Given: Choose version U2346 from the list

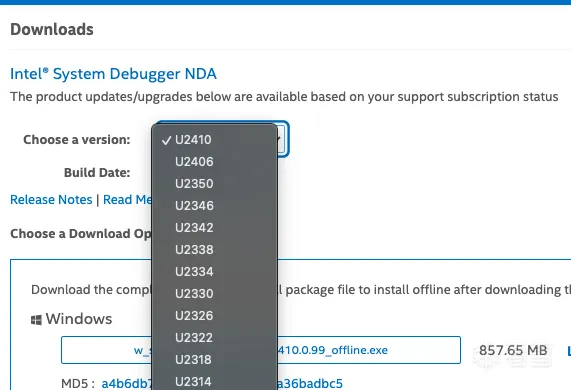Looking at the screenshot, I should point(214,206).
